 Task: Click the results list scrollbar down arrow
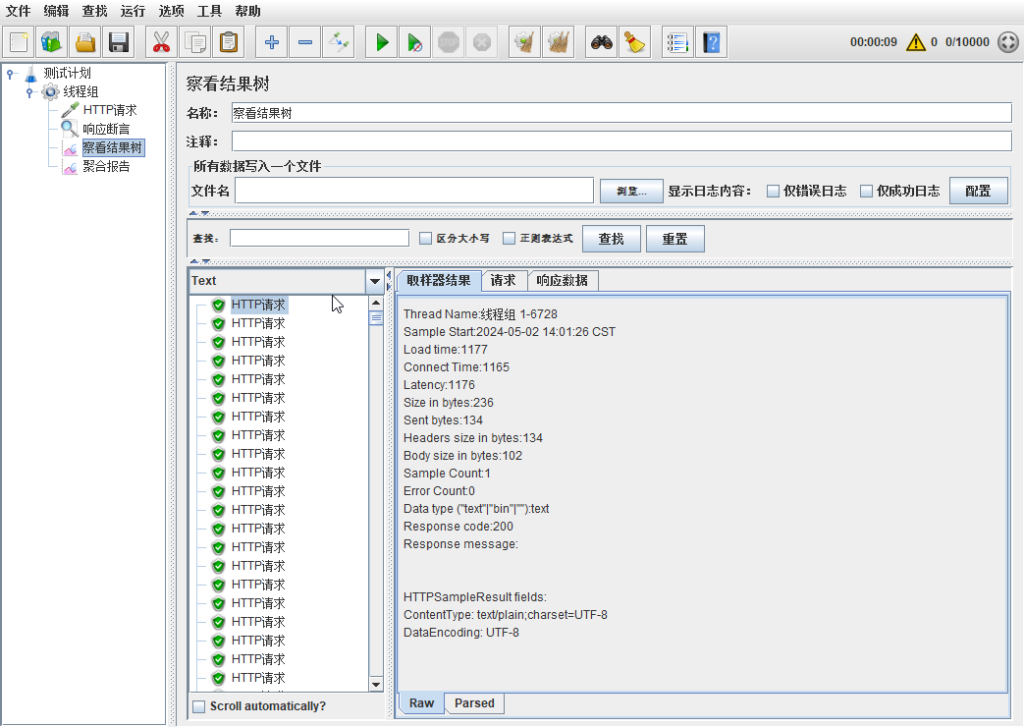[x=376, y=685]
